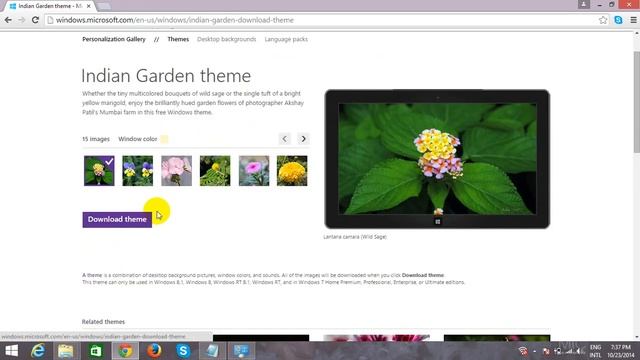Select the purple and yellow pansy thumbnail
This screenshot has width=640, height=360.
click(x=138, y=171)
